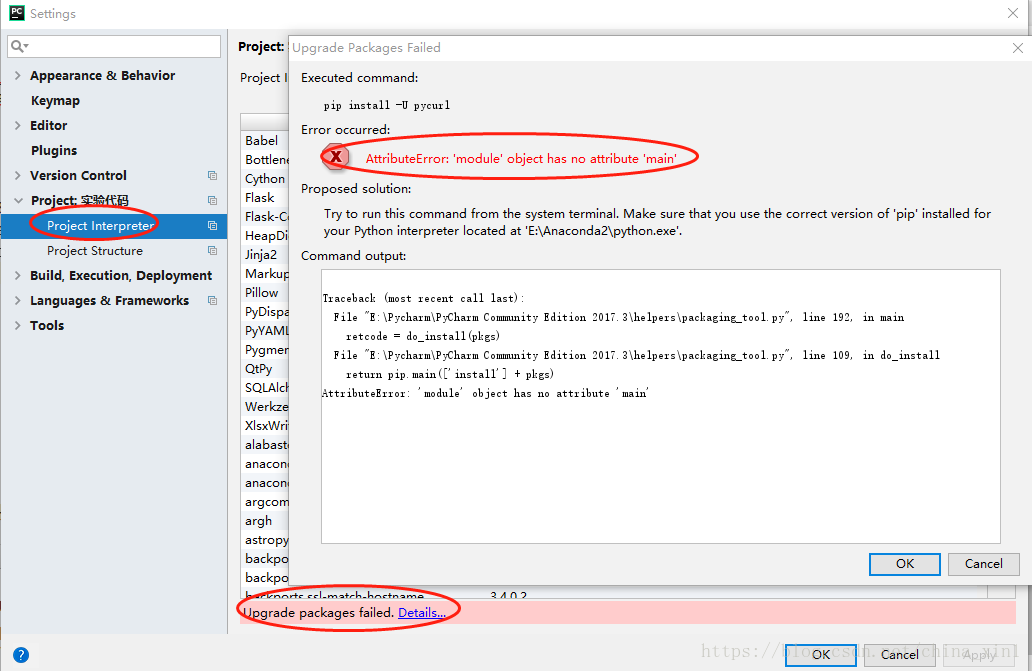Select Appearance & Behavior label
The height and width of the screenshot is (671, 1032).
[x=103, y=76]
